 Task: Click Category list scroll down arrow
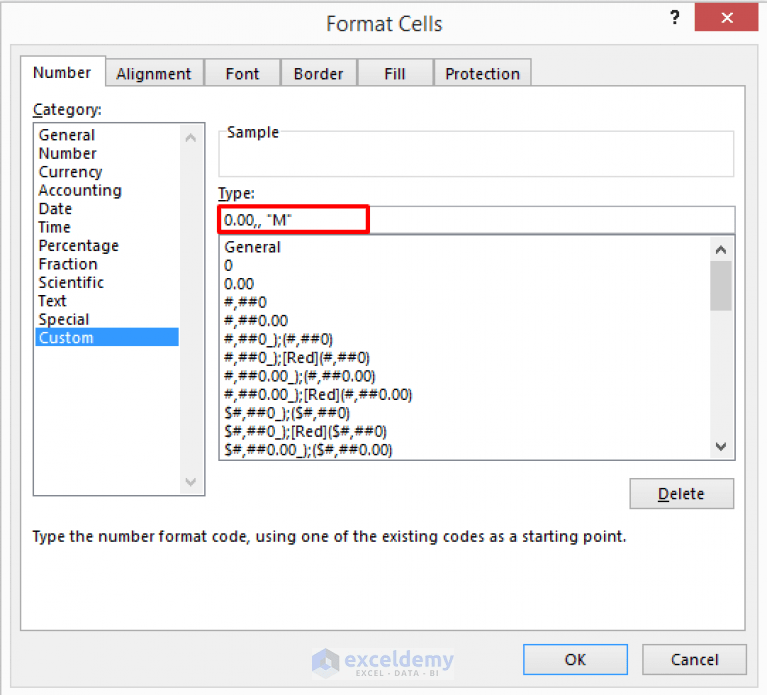click(x=191, y=482)
